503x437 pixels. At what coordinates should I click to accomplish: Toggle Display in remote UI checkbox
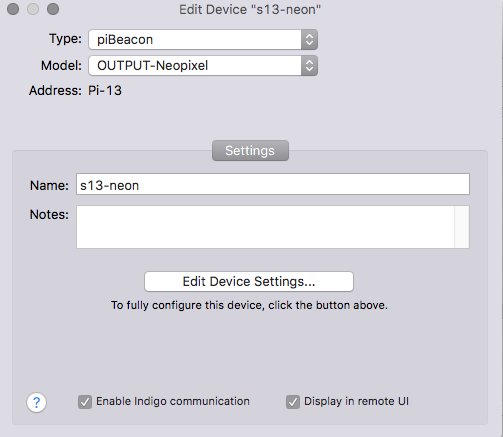293,402
